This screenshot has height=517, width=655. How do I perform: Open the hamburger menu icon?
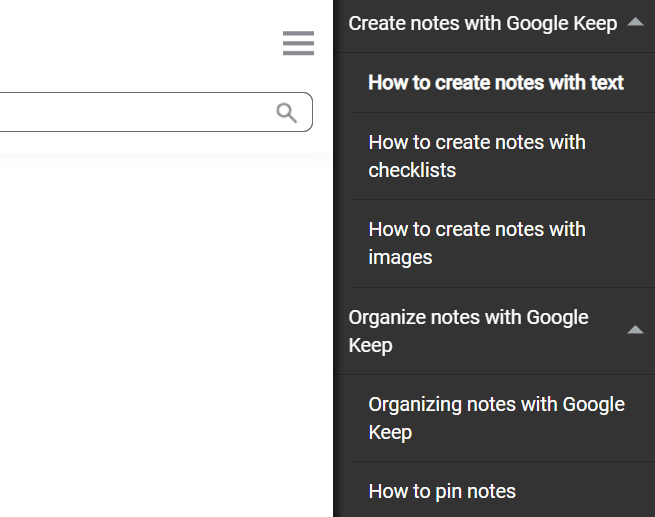298,43
